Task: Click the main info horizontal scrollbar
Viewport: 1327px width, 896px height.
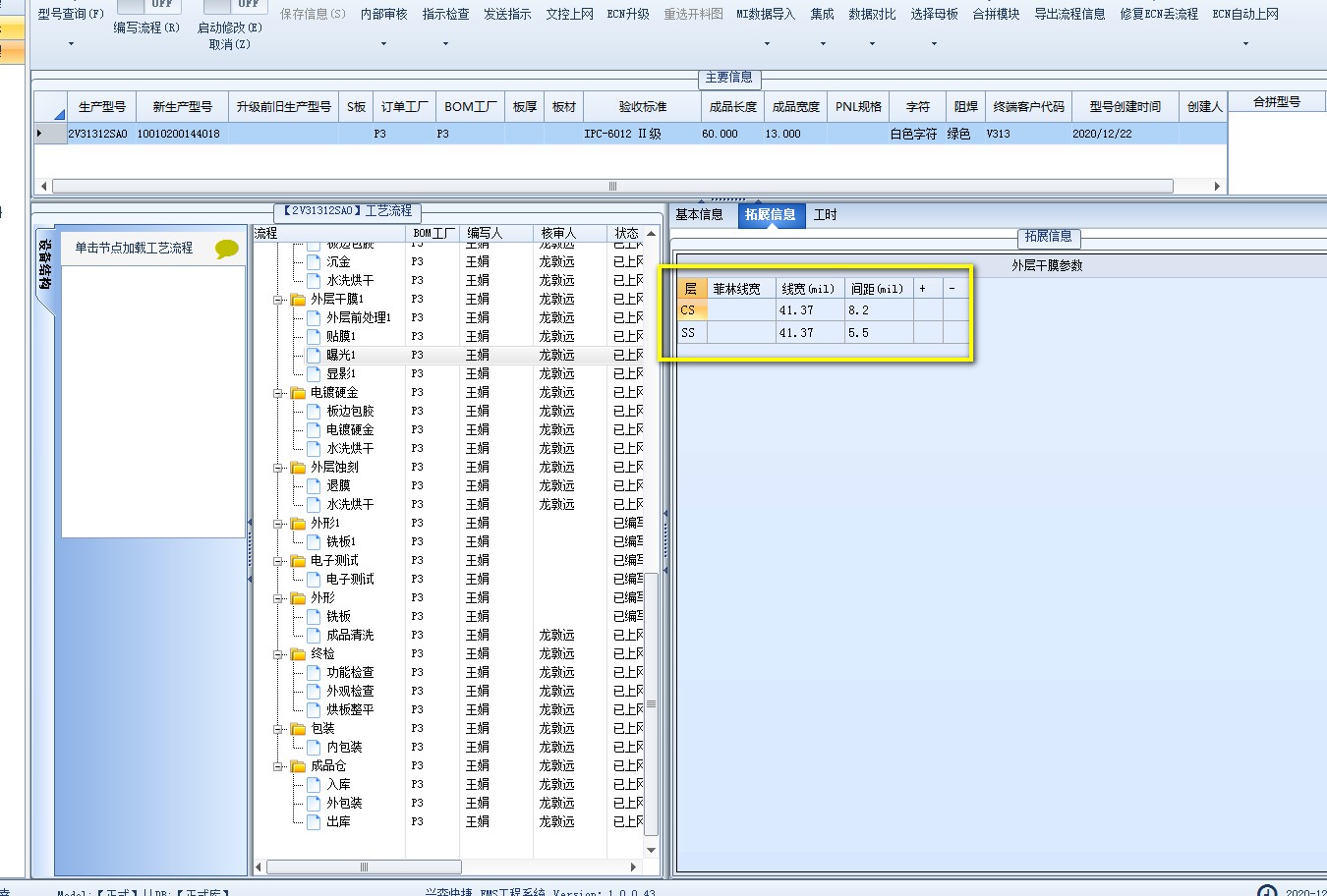Action: [612, 186]
